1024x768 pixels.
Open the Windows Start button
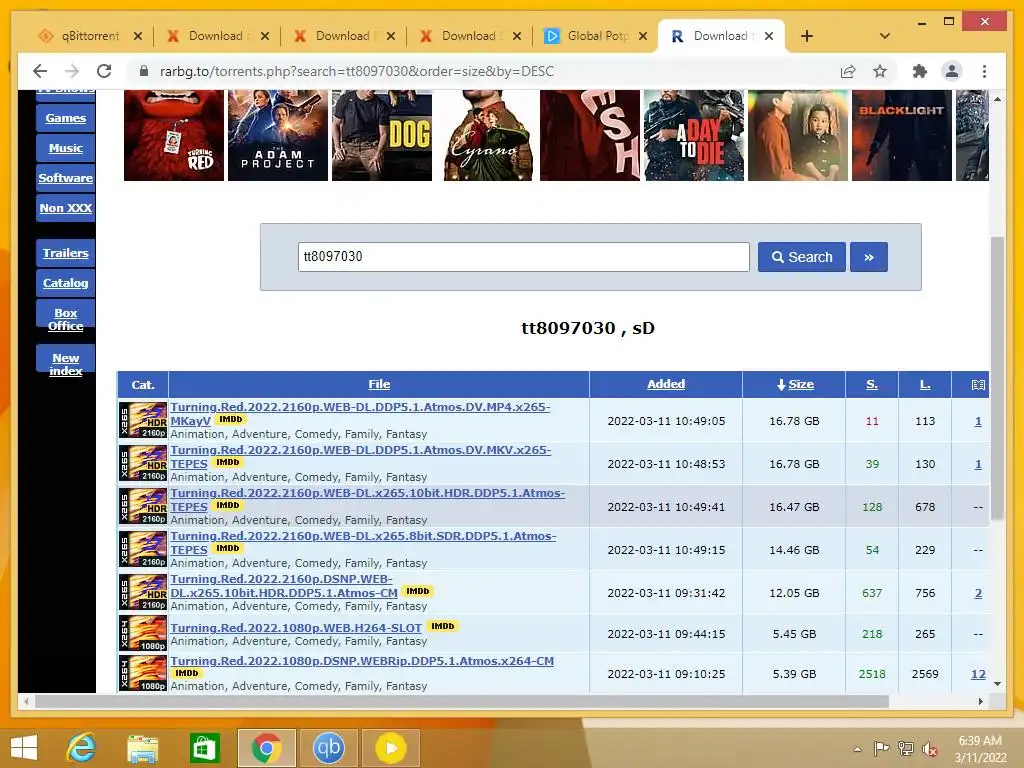tap(24, 748)
